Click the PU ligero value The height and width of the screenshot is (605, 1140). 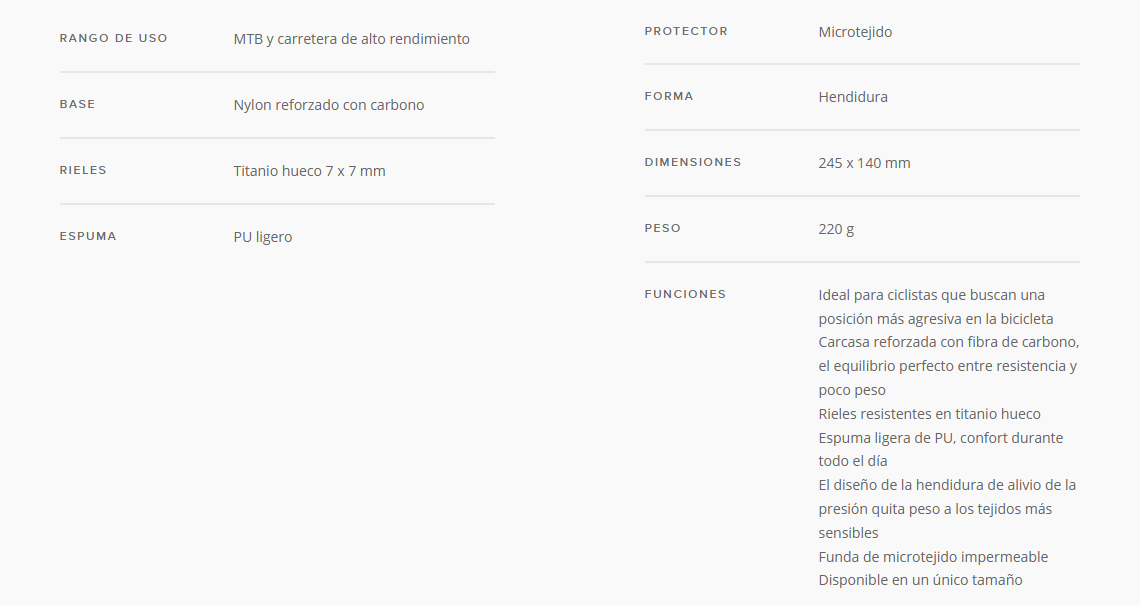262,237
